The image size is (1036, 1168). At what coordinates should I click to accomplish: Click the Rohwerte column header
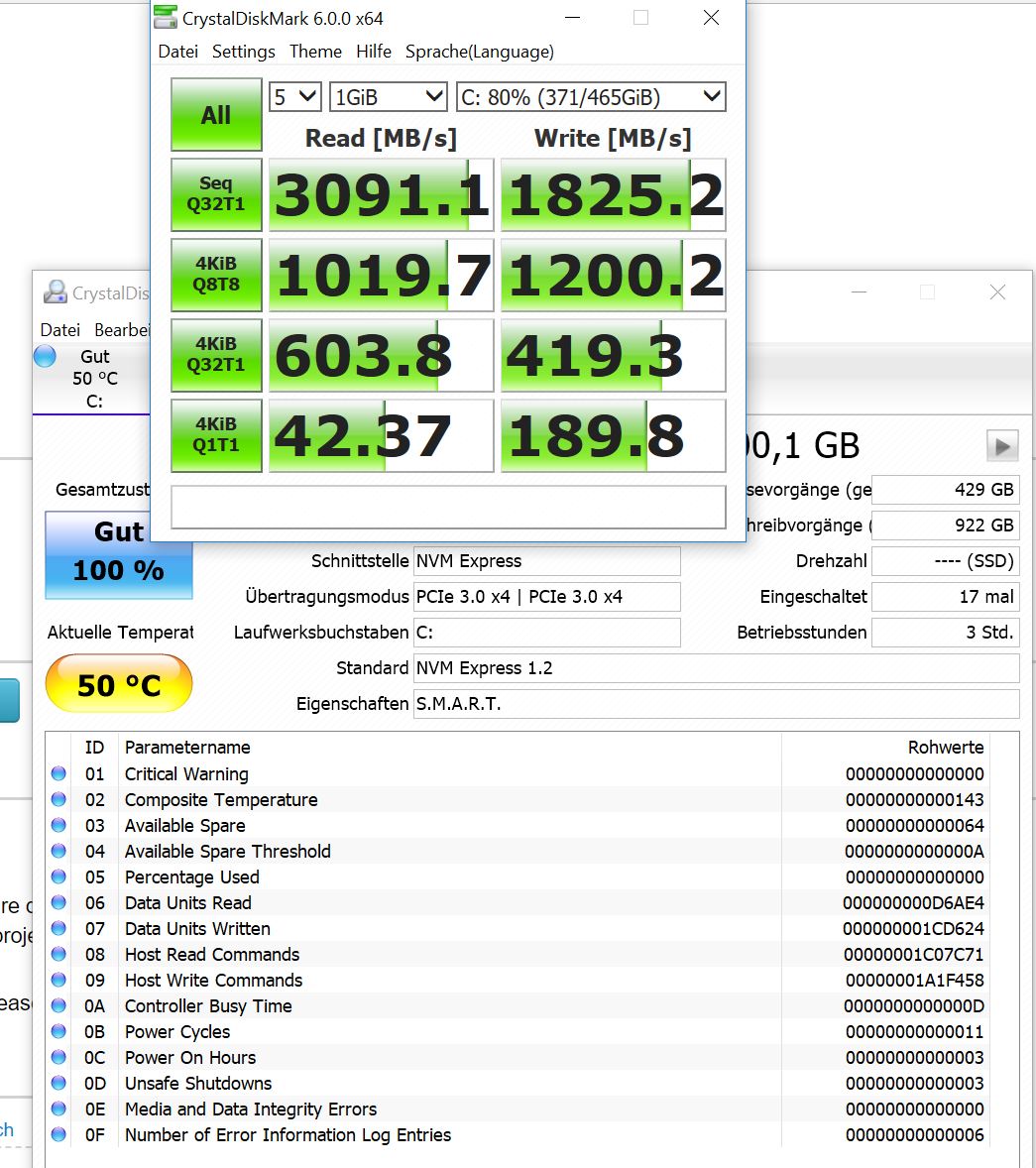click(x=945, y=748)
